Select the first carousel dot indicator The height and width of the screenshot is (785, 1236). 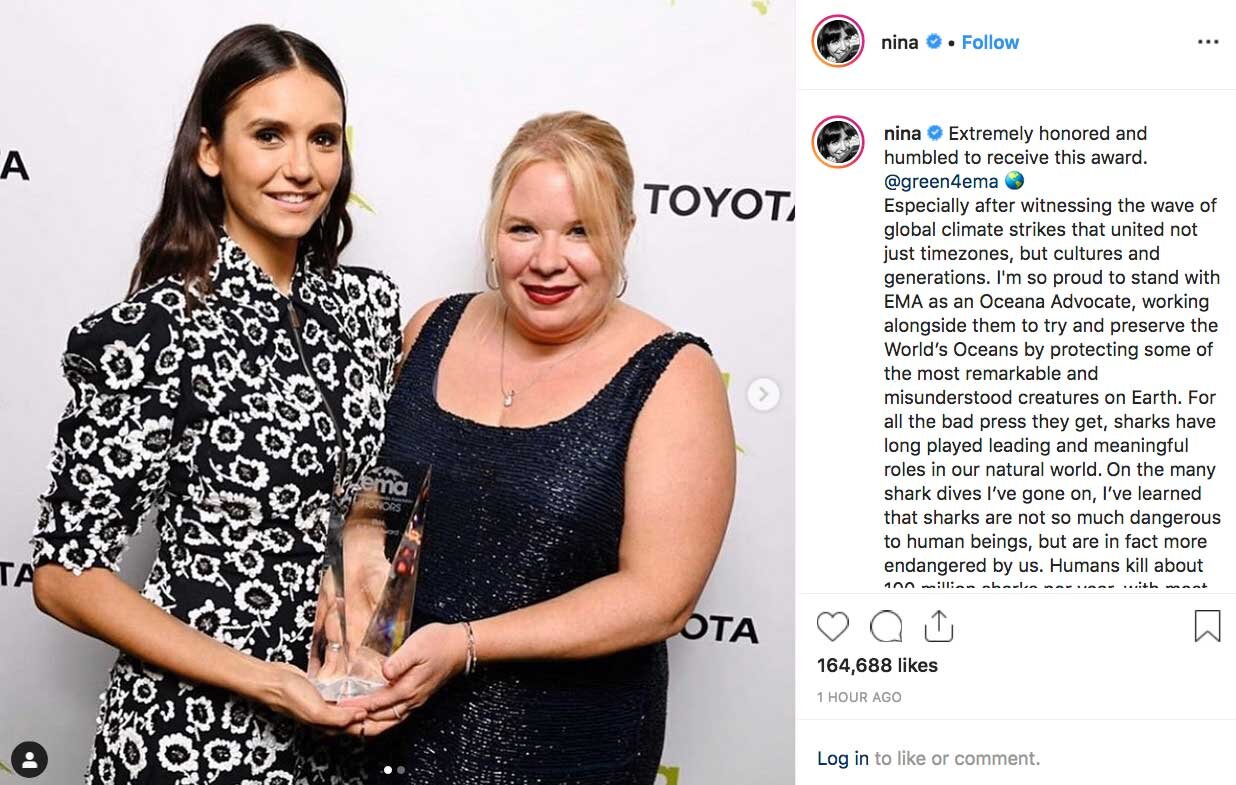point(388,770)
